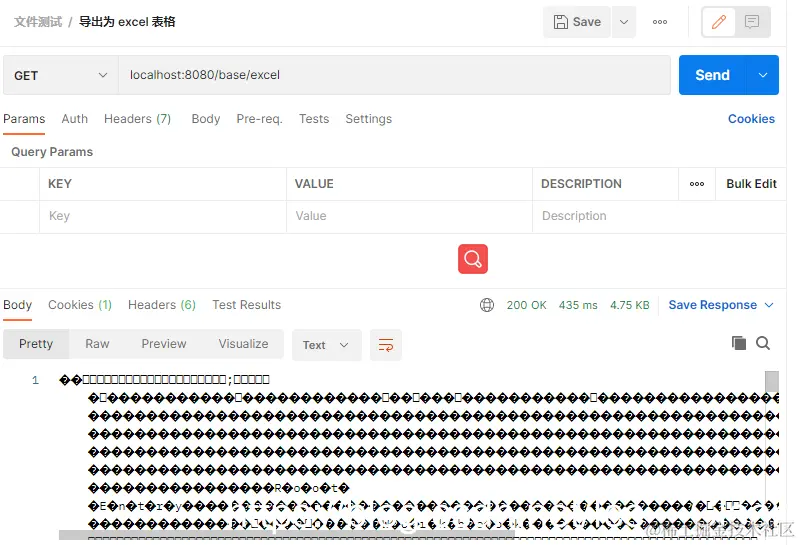Image resolution: width=801 pixels, height=545 pixels.
Task: Click the Value input cell
Action: pyautogui.click(x=409, y=216)
